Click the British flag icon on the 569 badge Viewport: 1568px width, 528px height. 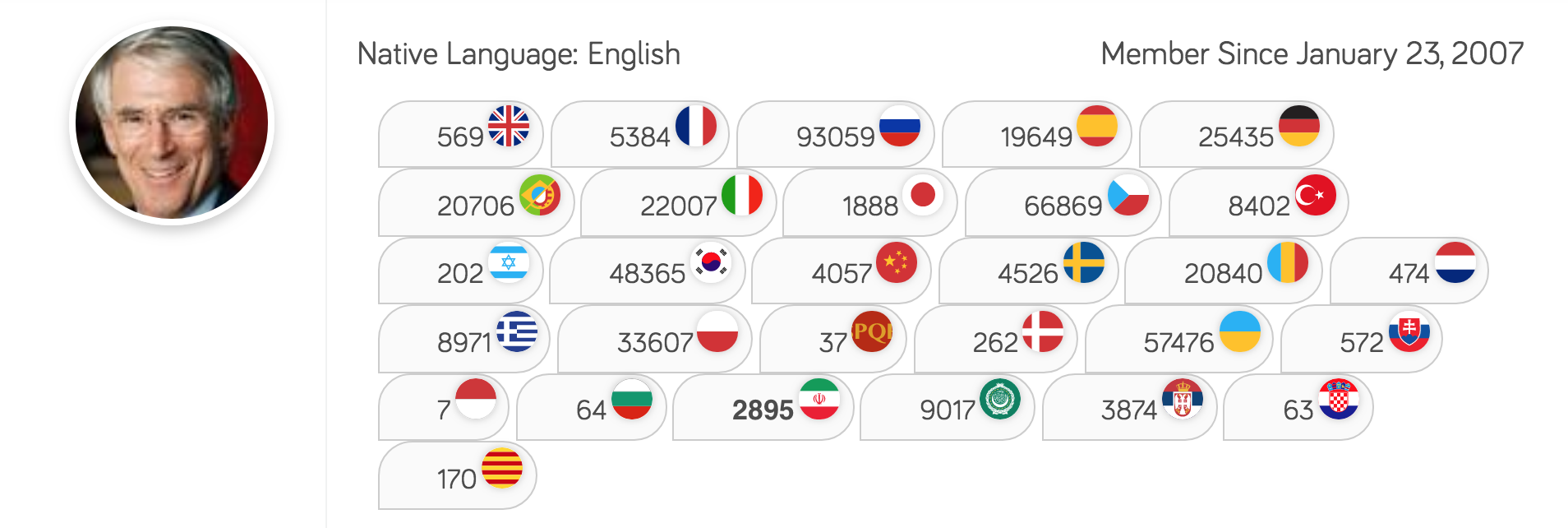tap(508, 128)
